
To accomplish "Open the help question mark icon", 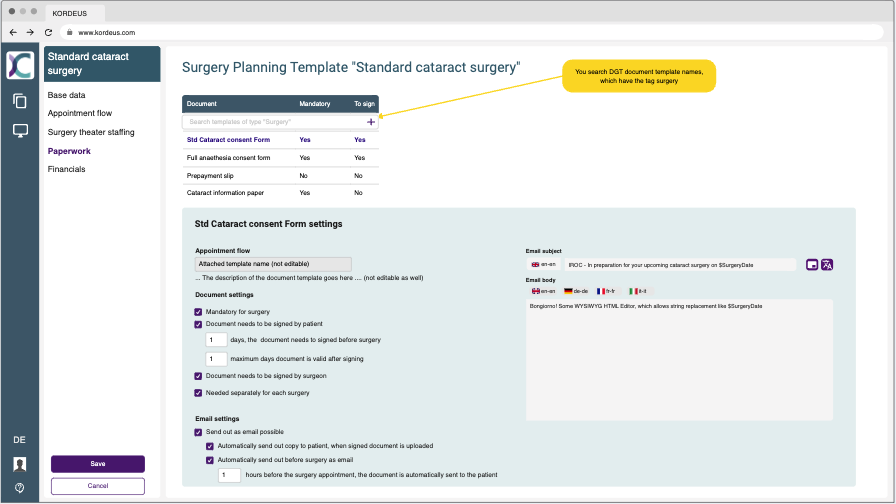I will 20,488.
